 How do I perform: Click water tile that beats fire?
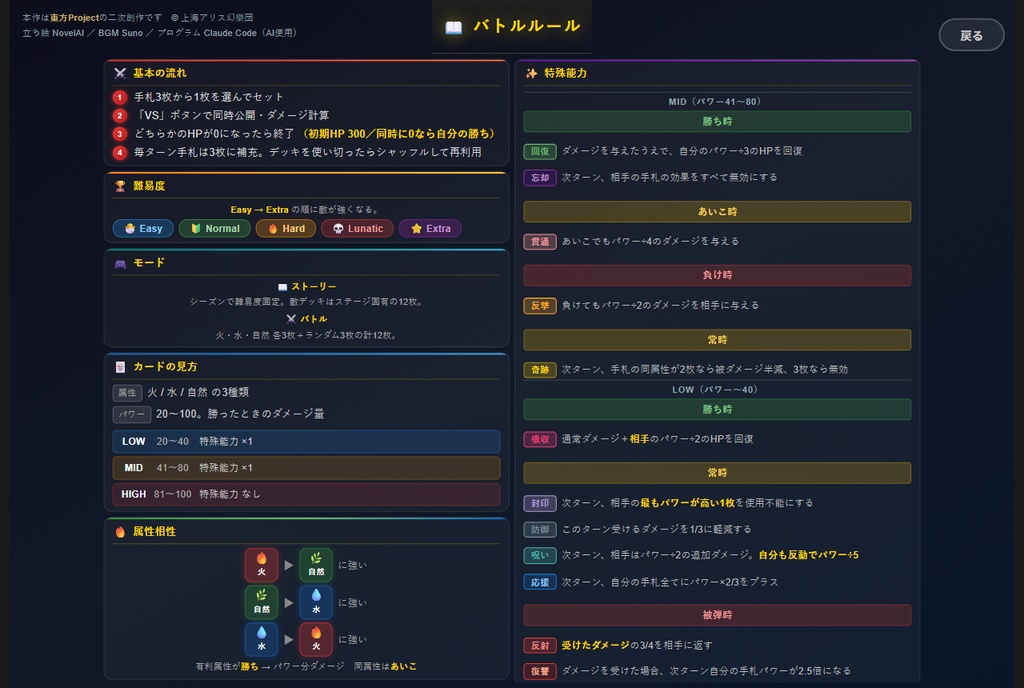(261, 639)
